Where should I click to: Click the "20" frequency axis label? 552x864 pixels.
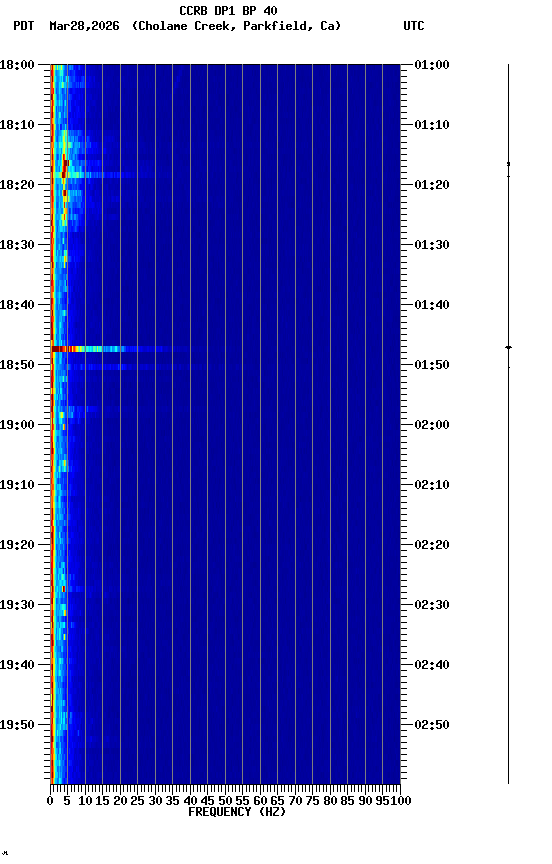[x=120, y=801]
